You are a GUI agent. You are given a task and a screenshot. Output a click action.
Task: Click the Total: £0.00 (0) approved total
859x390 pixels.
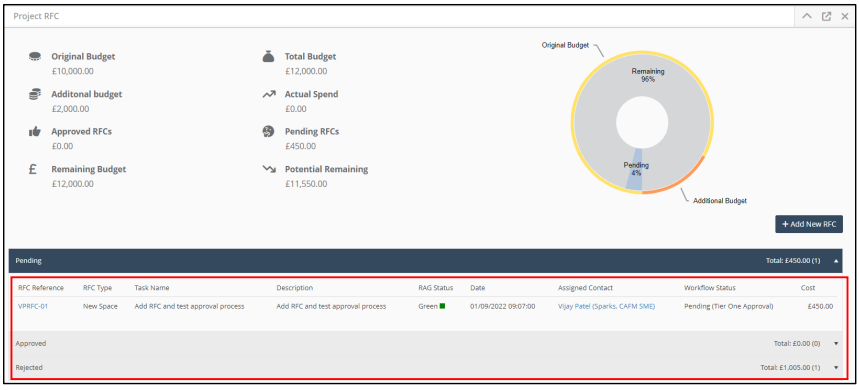click(x=797, y=343)
